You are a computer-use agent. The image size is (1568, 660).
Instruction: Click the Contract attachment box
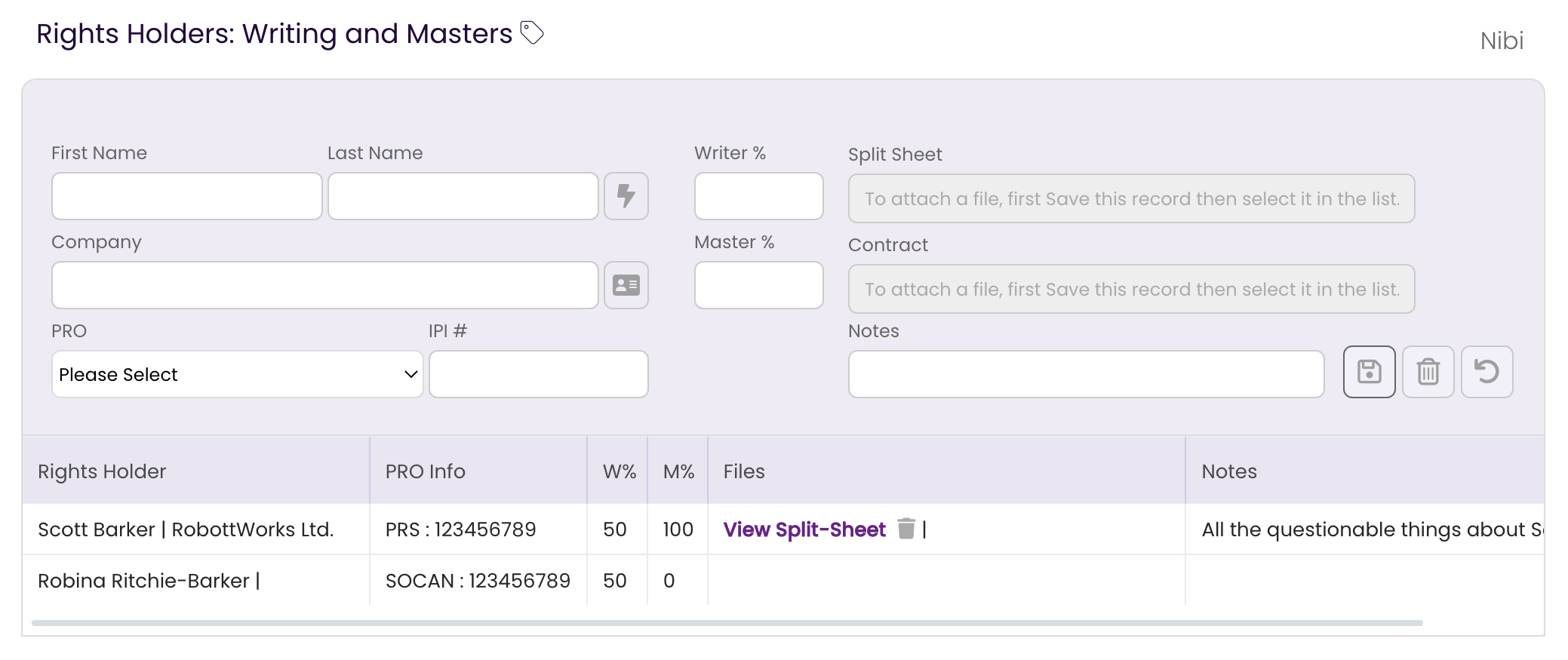[1132, 289]
